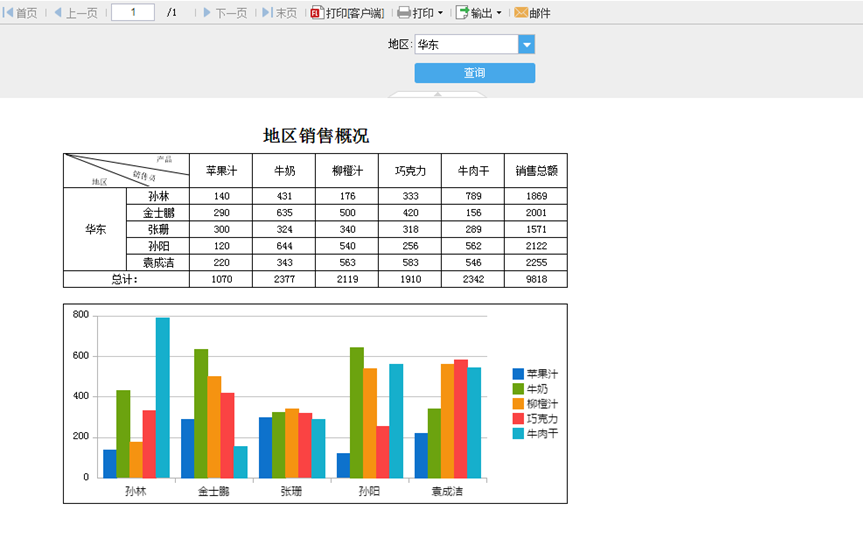The width and height of the screenshot is (863, 538).
Task: Click 金士鹏 牛奶 value 635
Action: pos(284,213)
